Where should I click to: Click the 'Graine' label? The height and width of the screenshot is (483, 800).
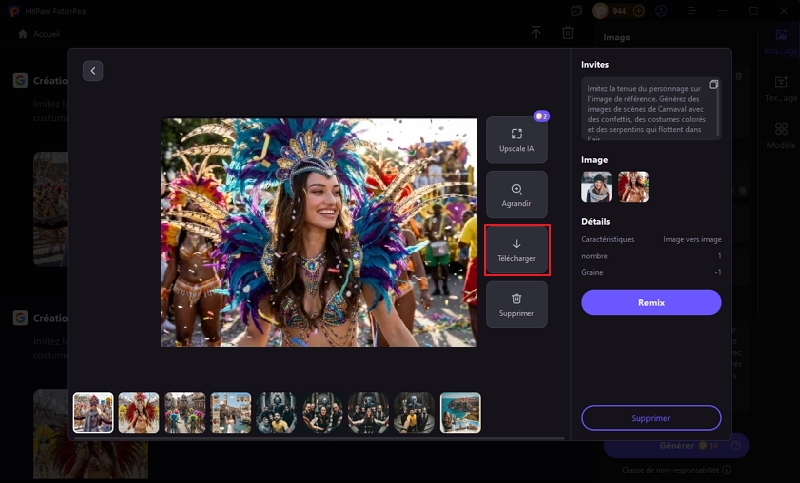[x=592, y=272]
